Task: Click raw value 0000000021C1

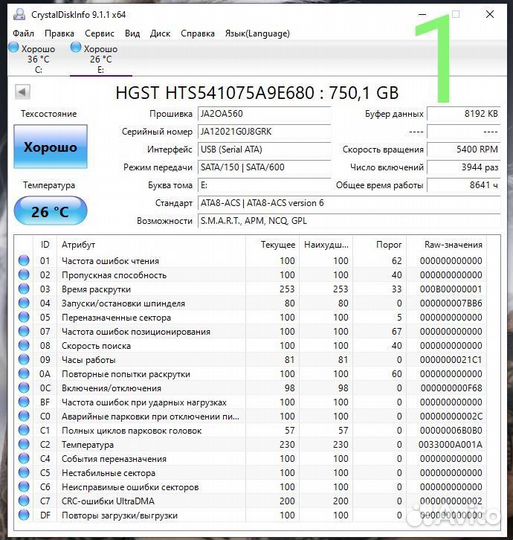Action: point(451,360)
